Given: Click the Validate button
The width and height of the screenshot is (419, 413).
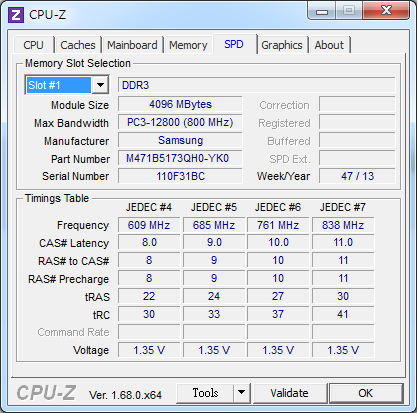Looking at the screenshot, I should (x=289, y=393).
